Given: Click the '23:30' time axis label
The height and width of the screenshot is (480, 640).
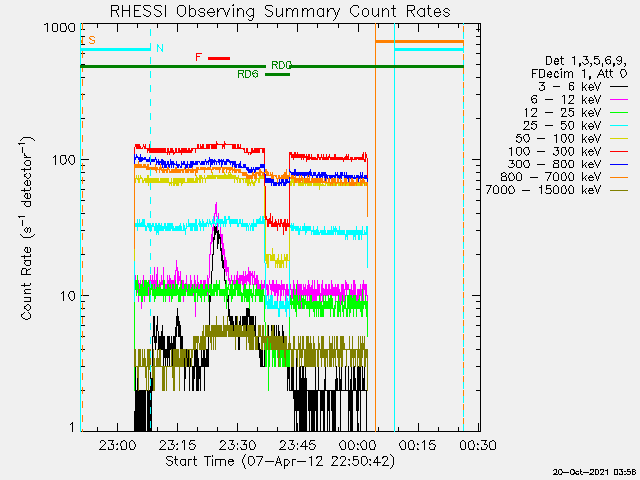Looking at the screenshot, I should (238, 445).
